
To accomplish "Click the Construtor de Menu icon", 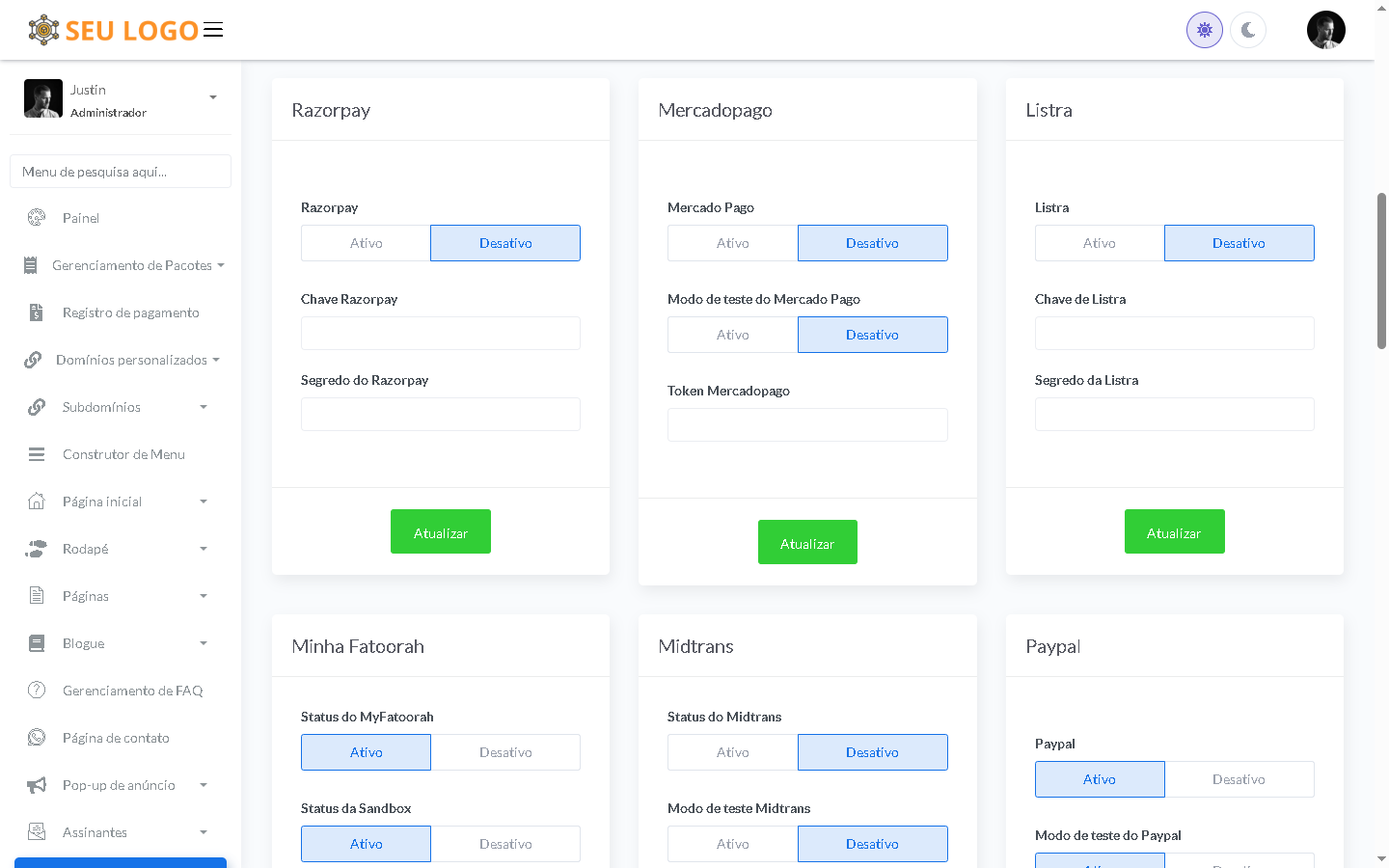I will (x=37, y=454).
